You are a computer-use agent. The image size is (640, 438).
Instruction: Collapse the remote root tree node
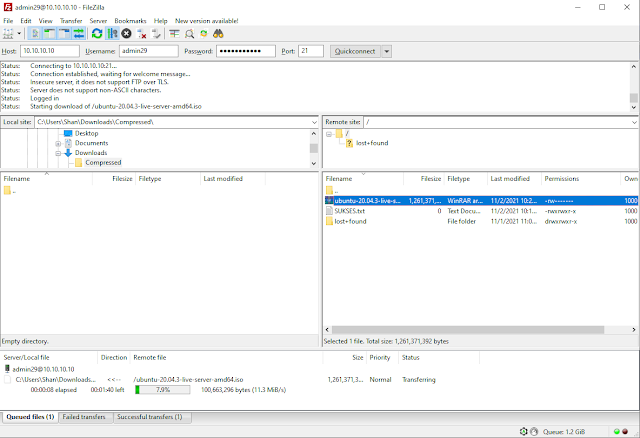coord(329,134)
